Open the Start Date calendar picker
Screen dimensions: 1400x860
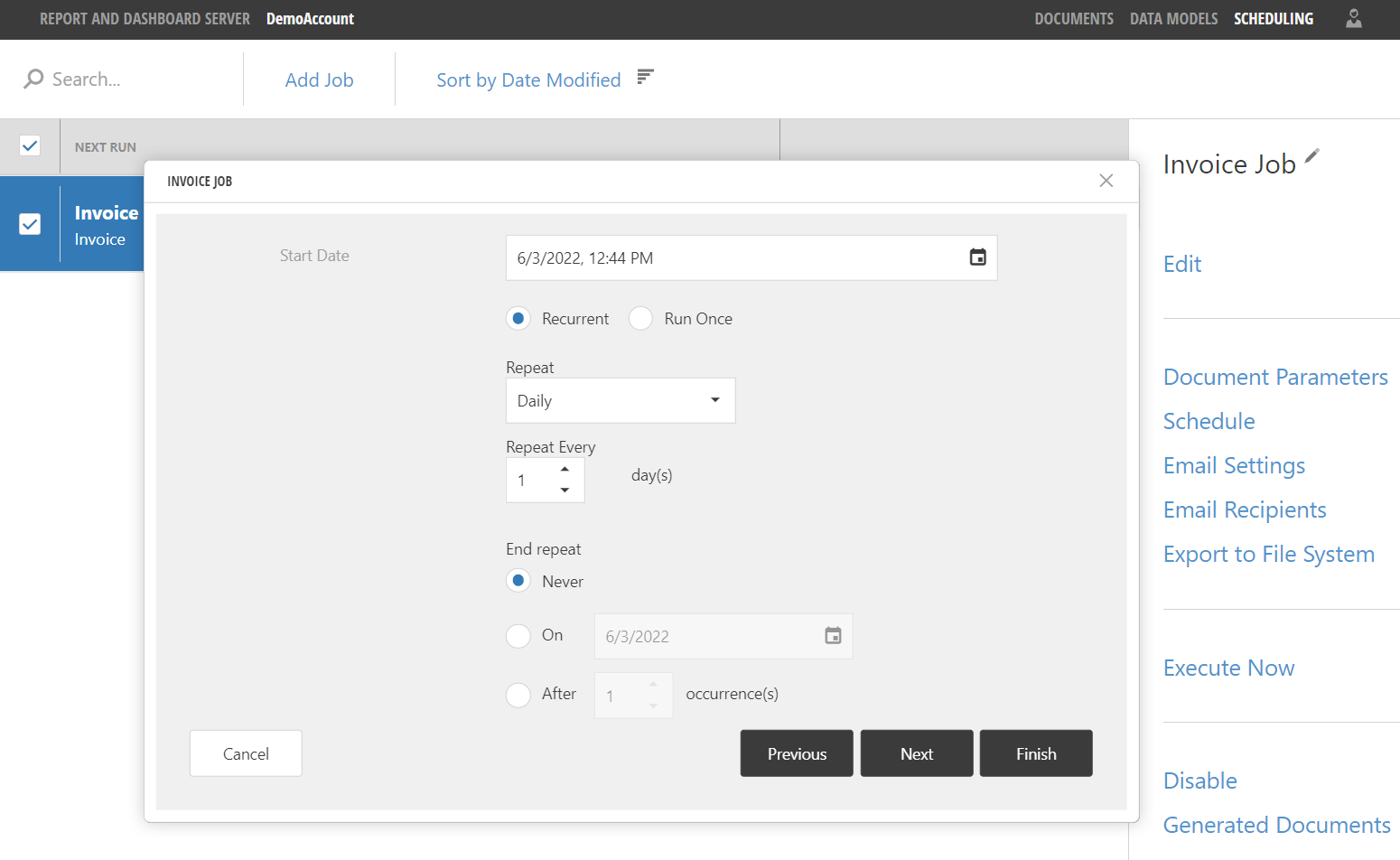click(978, 257)
